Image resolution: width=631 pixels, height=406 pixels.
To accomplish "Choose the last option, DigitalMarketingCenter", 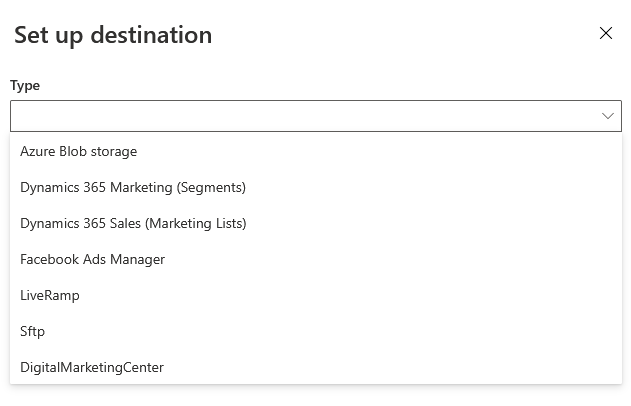I will click(x=92, y=367).
